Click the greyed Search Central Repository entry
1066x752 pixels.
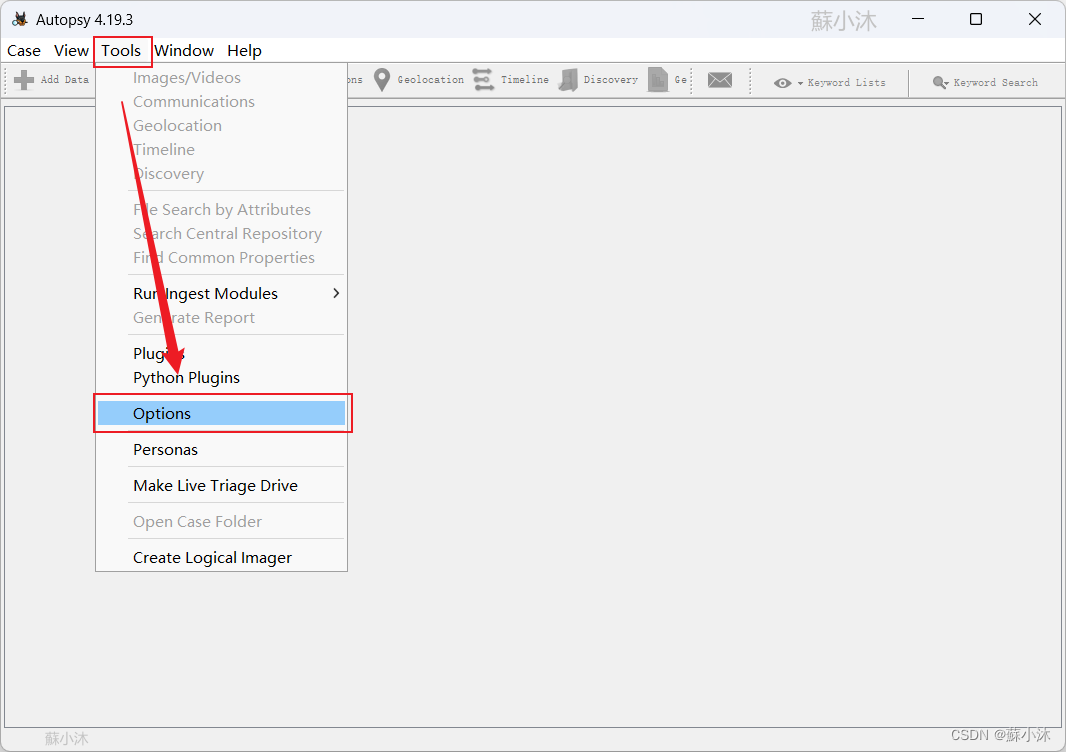pyautogui.click(x=222, y=233)
